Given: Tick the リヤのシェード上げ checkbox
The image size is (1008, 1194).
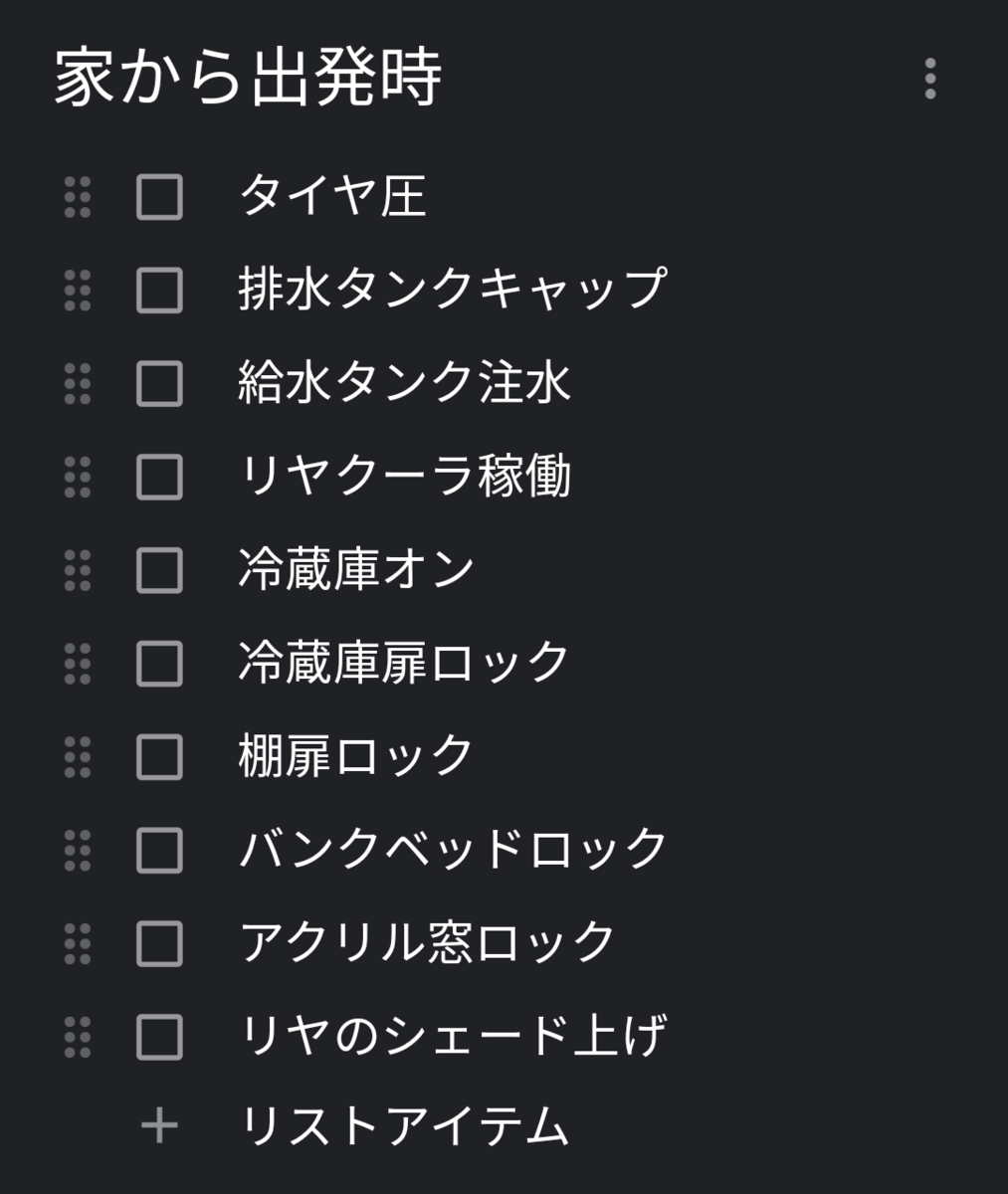Looking at the screenshot, I should (159, 1037).
